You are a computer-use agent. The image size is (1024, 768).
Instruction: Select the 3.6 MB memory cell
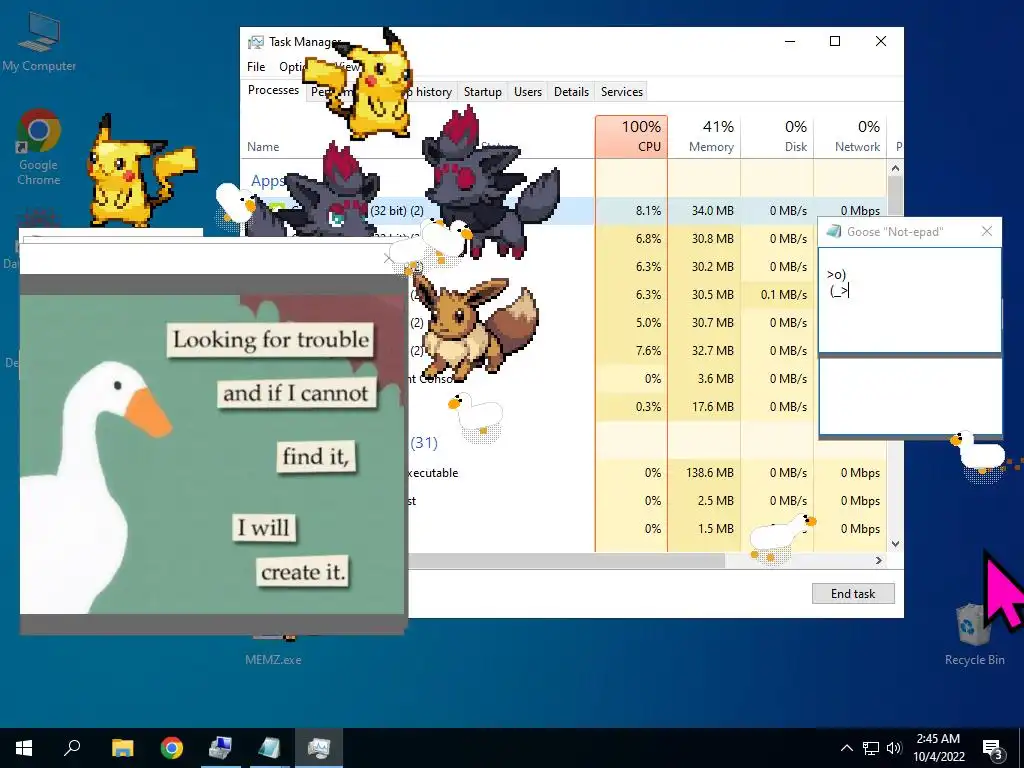[705, 379]
